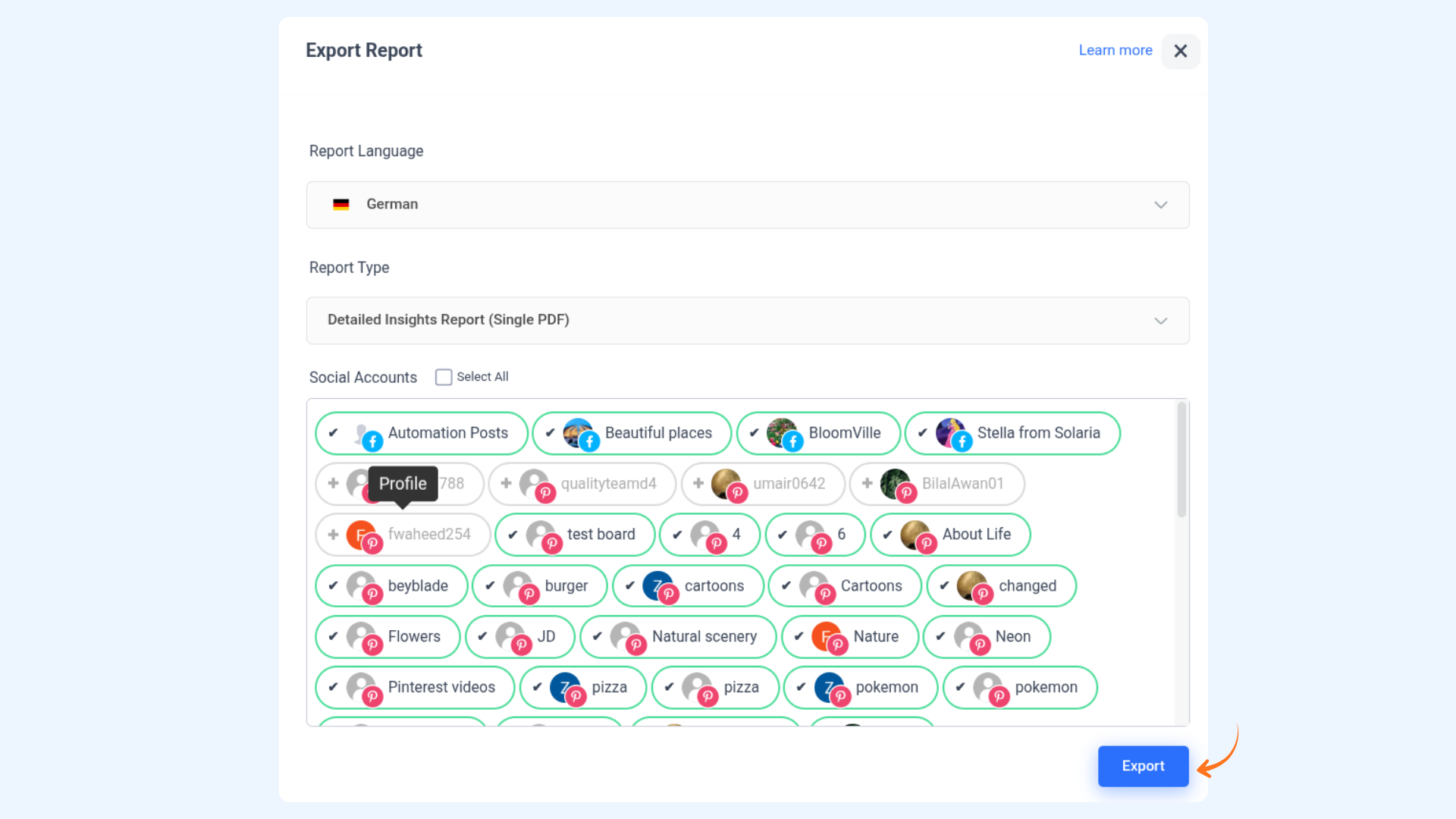Click the Report Type chevron arrow

coord(1160,321)
